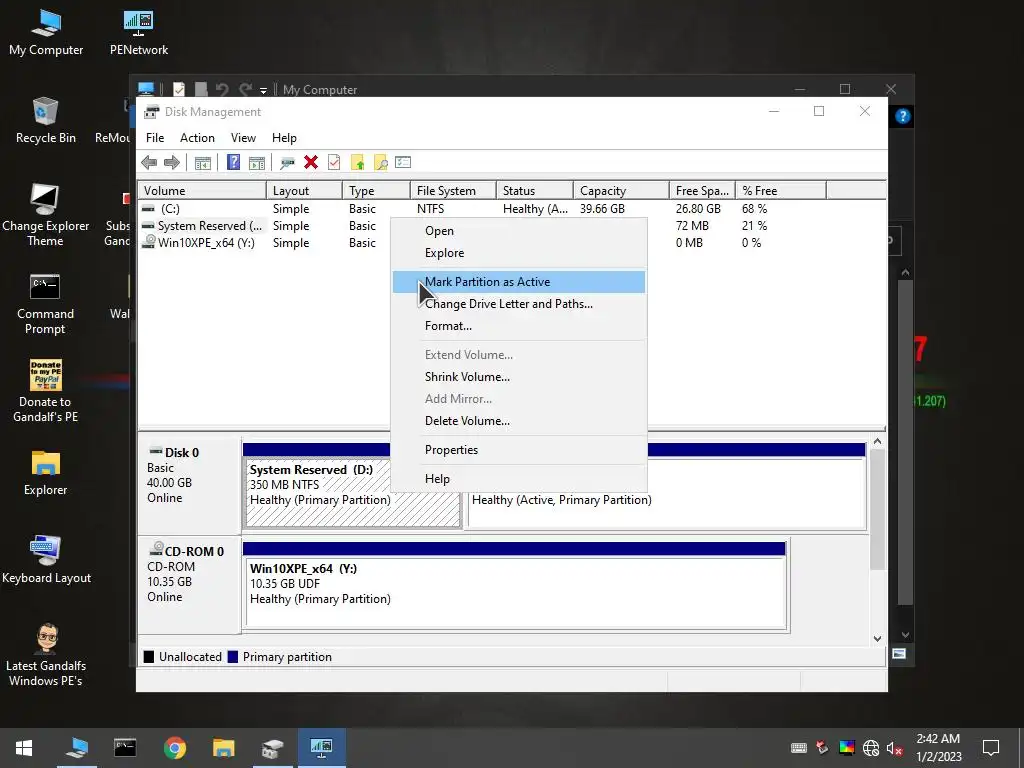Open PENetwork desktop icon
The image size is (1024, 768).
138,33
